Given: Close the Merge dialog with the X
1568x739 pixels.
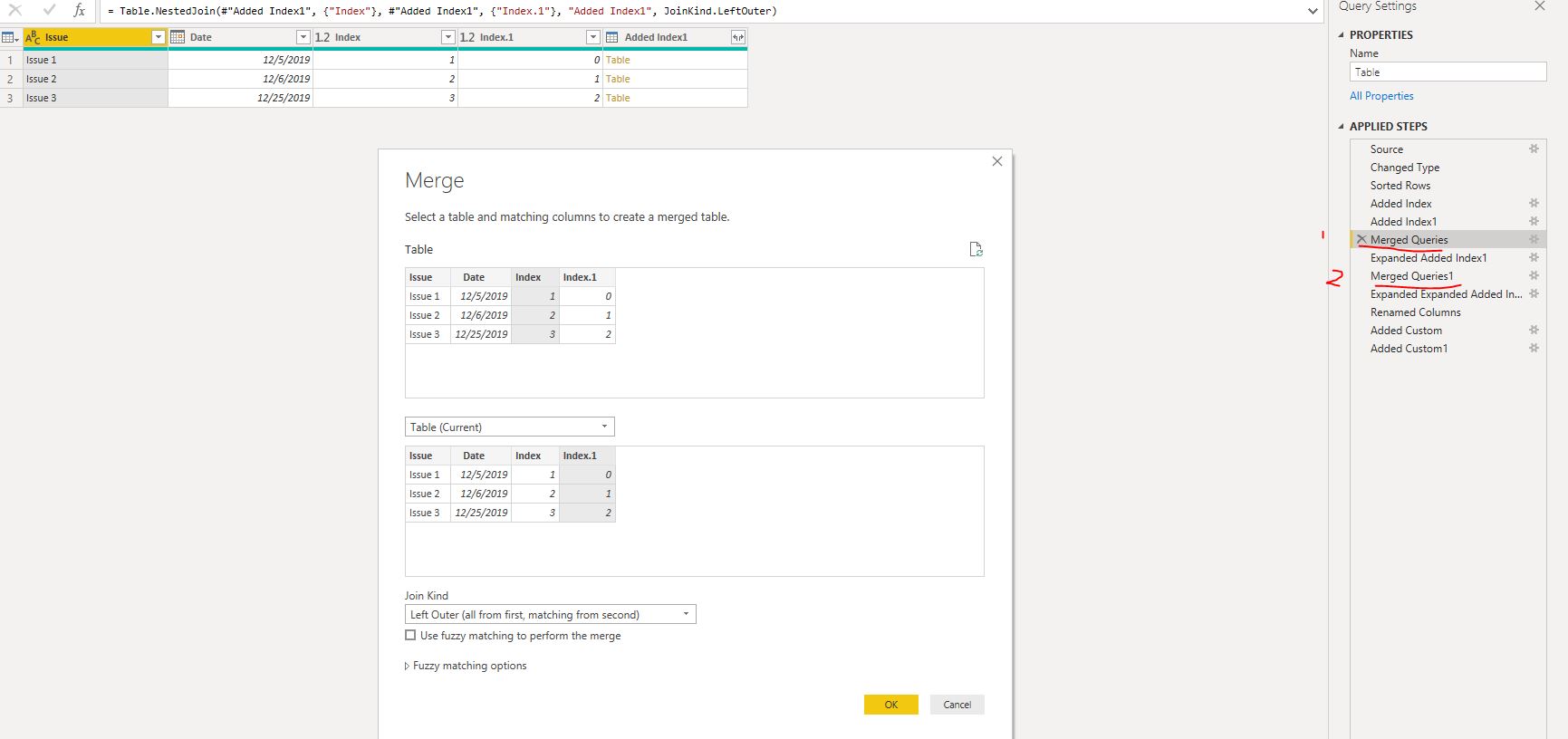Looking at the screenshot, I should click(x=997, y=161).
